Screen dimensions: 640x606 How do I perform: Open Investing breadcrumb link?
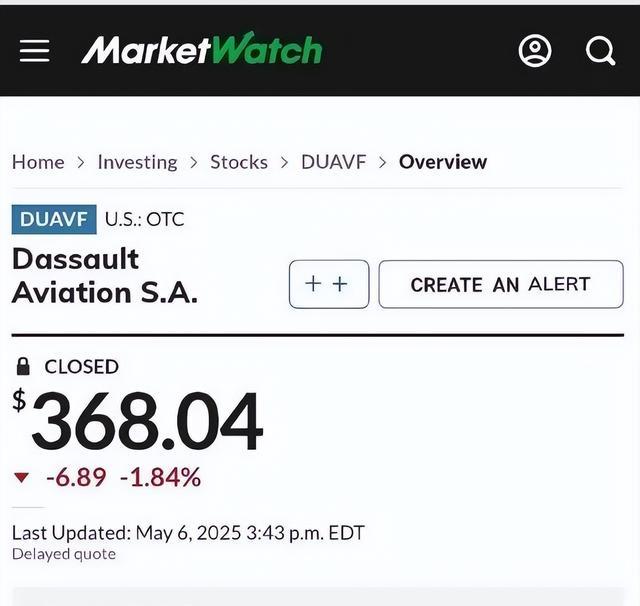(x=137, y=162)
